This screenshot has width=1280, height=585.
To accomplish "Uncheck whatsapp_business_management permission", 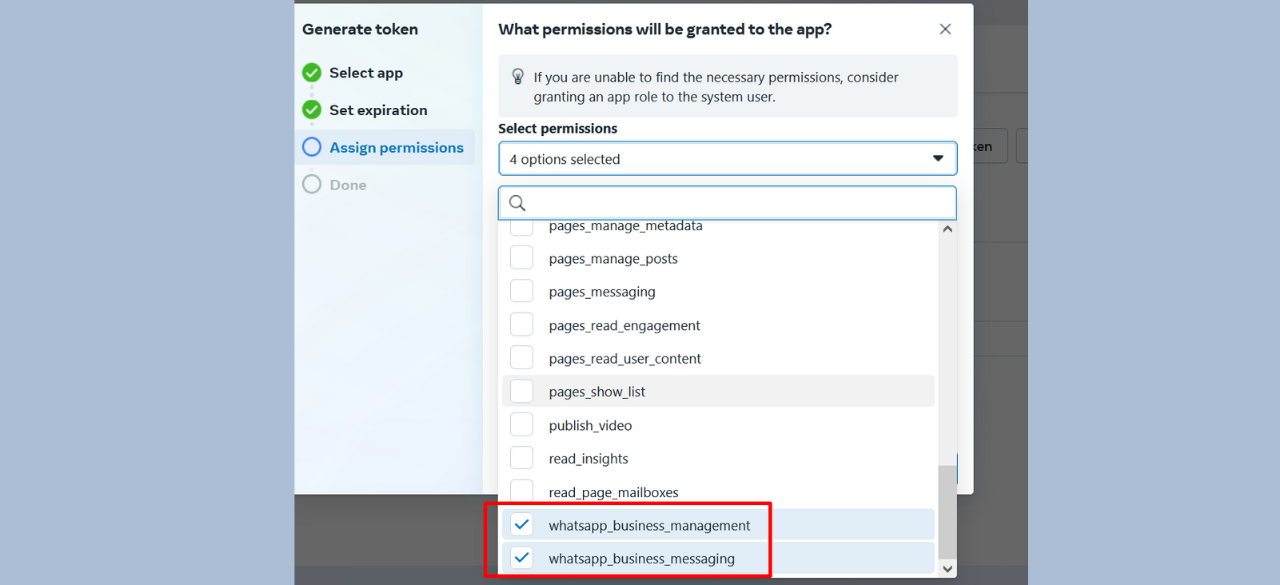I will click(x=522, y=525).
